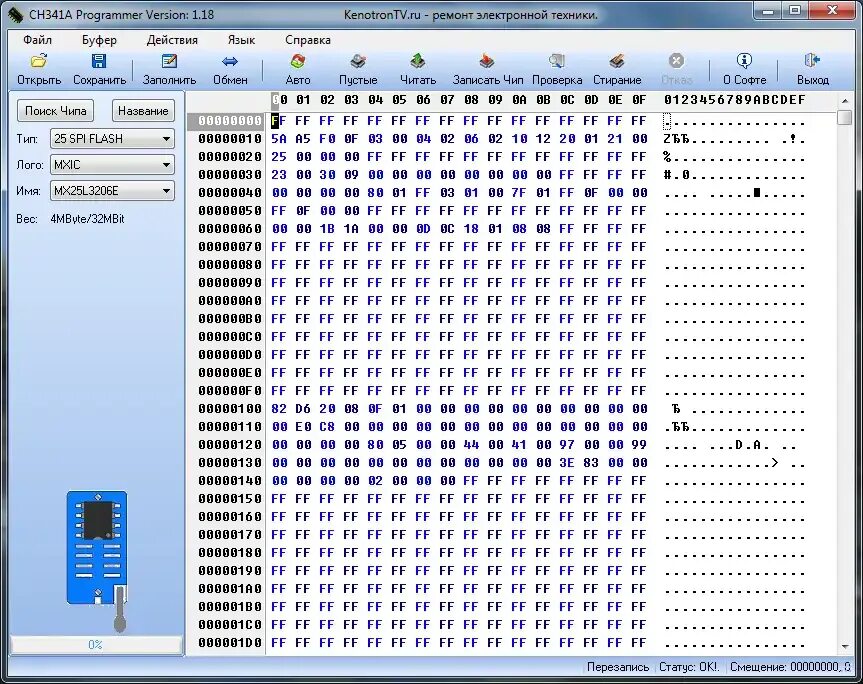This screenshot has width=863, height=684.
Task: Open the Действия menu
Action: [x=172, y=40]
